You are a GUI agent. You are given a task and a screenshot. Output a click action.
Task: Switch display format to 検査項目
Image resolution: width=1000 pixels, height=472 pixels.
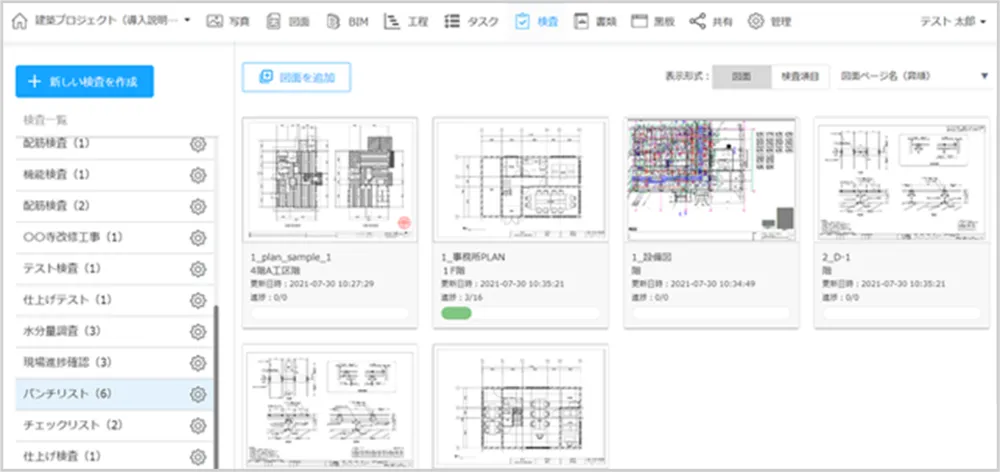click(800, 76)
